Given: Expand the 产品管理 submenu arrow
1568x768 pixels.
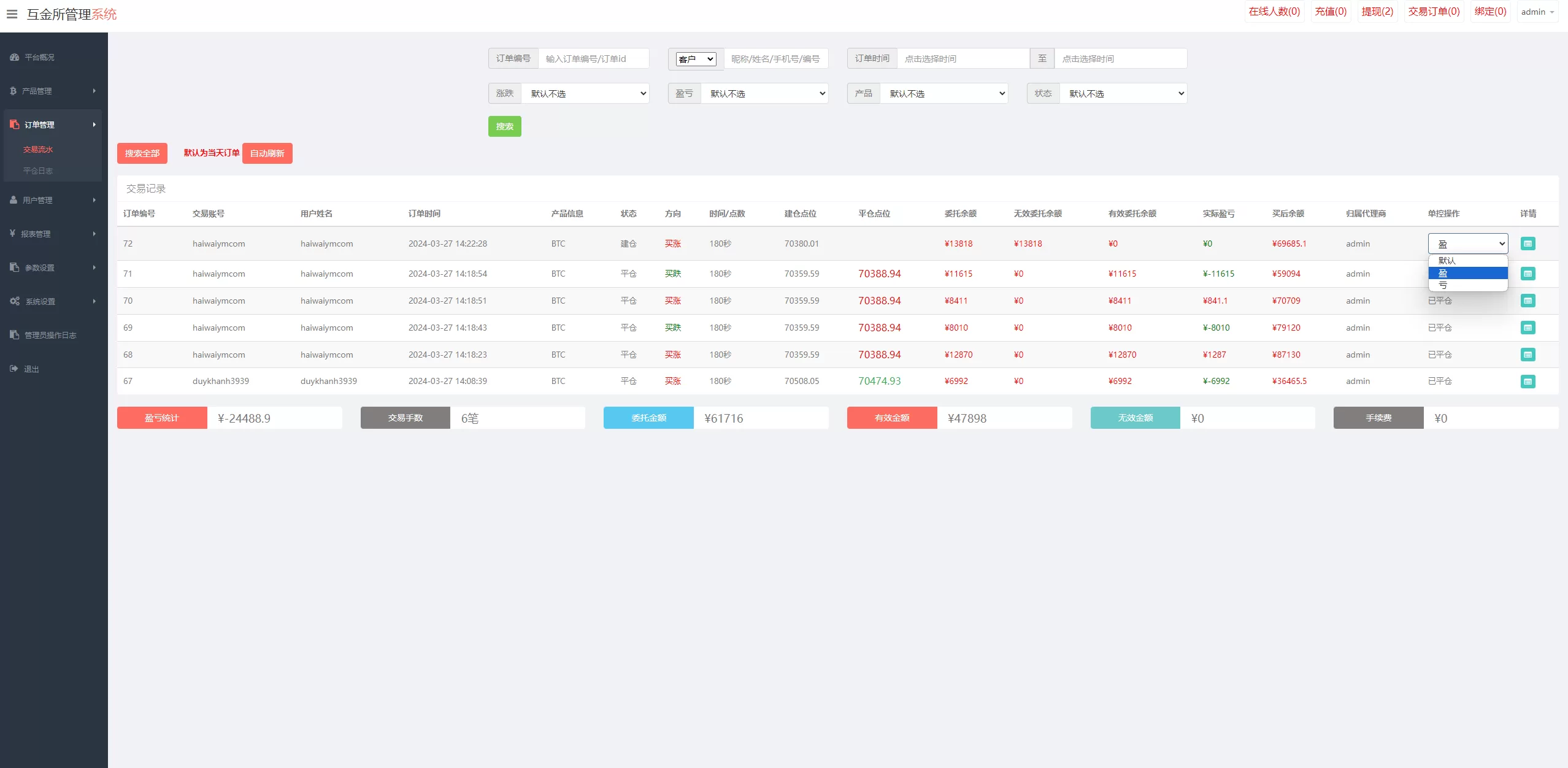Looking at the screenshot, I should tap(94, 91).
